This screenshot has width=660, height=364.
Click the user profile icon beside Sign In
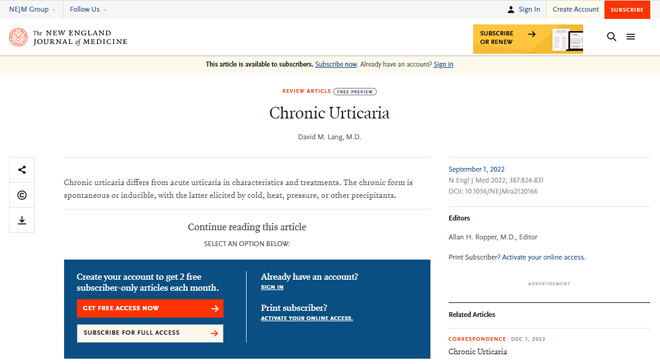click(x=511, y=9)
